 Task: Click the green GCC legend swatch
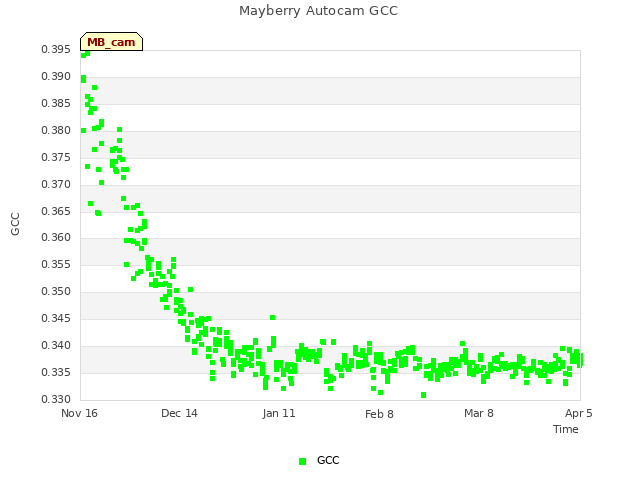click(302, 461)
